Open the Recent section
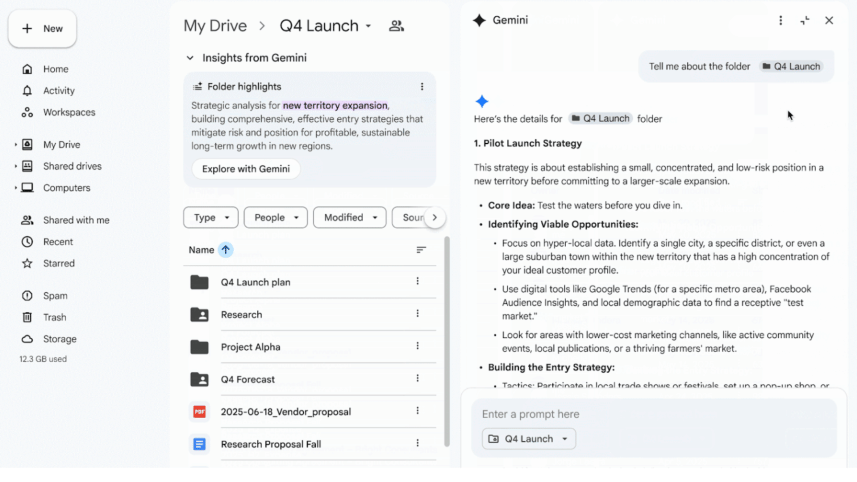857x482 pixels. [x=58, y=242]
